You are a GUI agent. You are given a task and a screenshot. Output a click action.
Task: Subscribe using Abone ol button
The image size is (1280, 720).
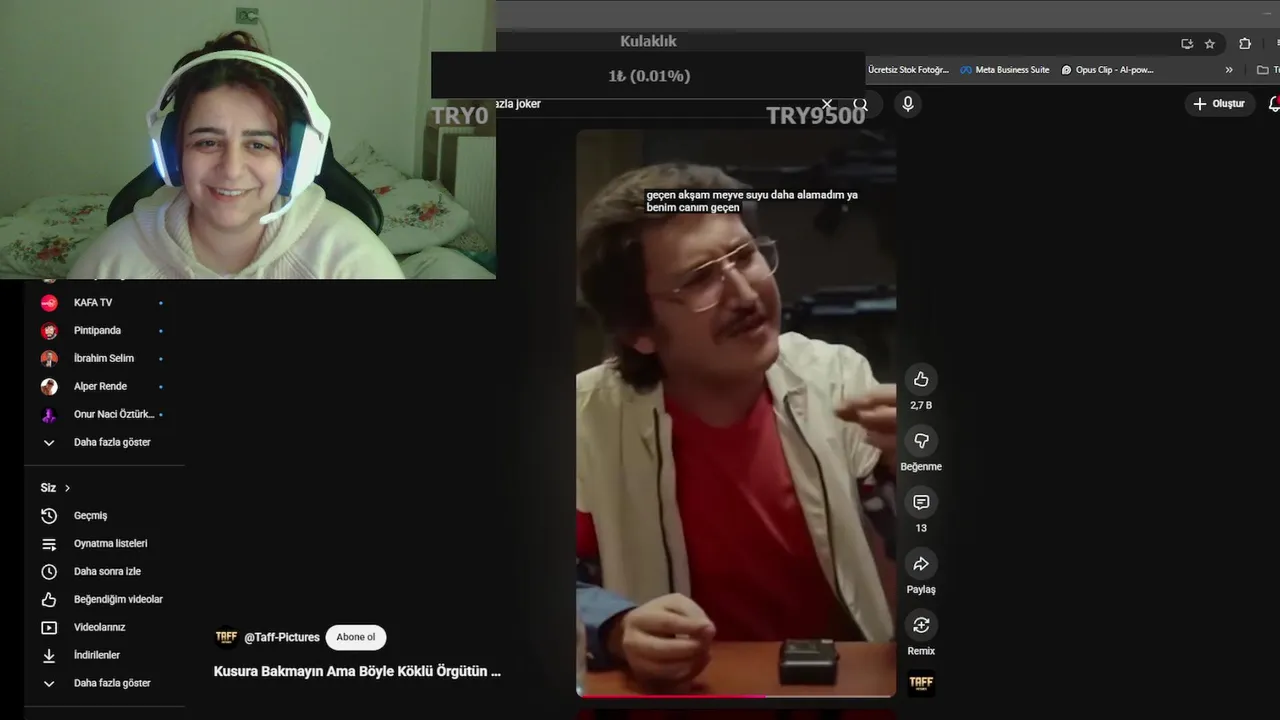point(356,637)
